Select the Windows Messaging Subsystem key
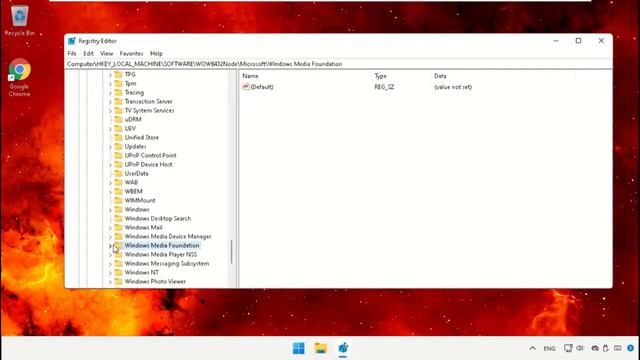Image resolution: width=640 pixels, height=360 pixels. point(167,264)
